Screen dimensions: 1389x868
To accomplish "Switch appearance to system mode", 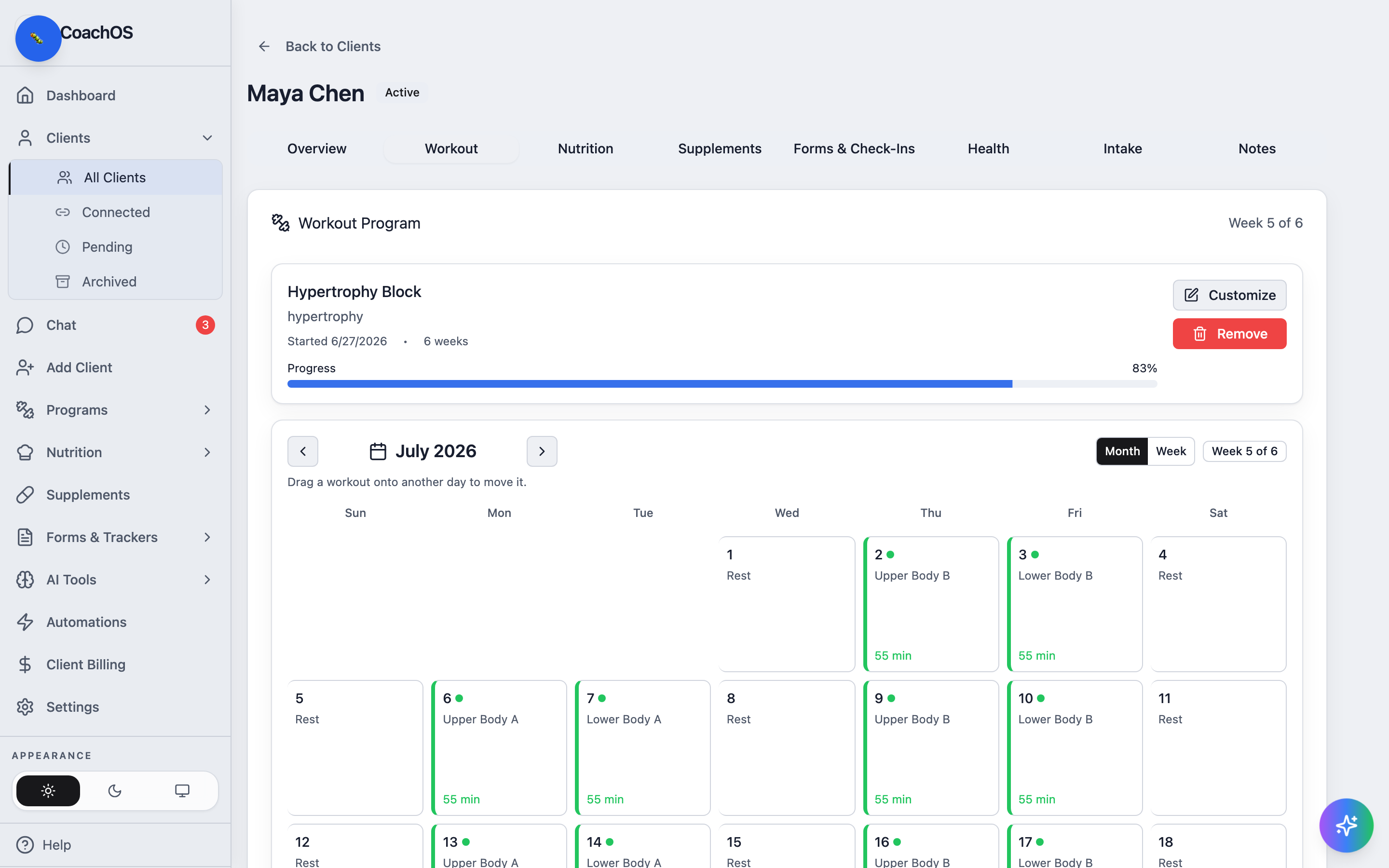I will click(182, 791).
